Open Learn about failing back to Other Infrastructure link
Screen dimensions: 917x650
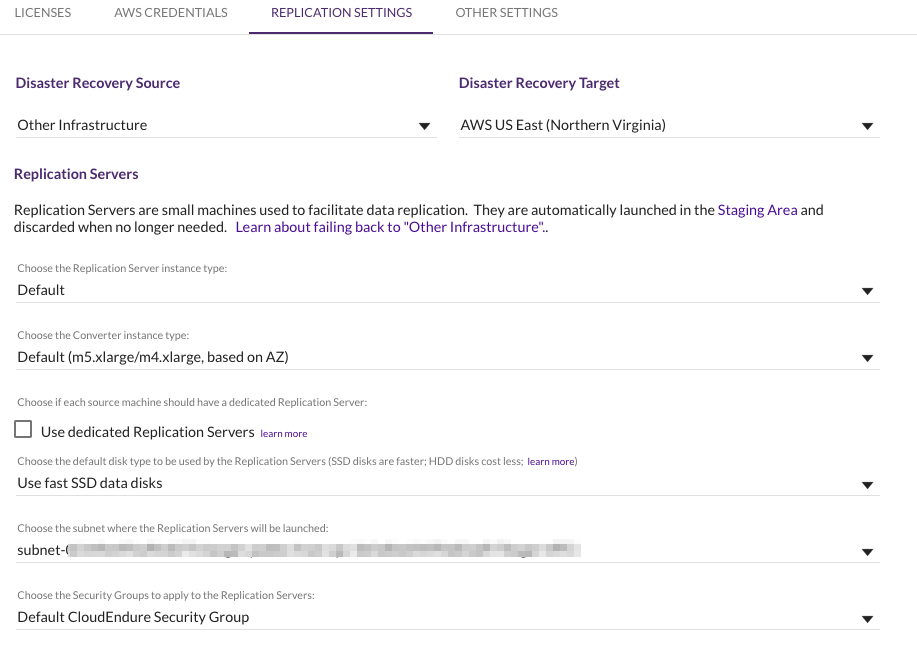[392, 227]
